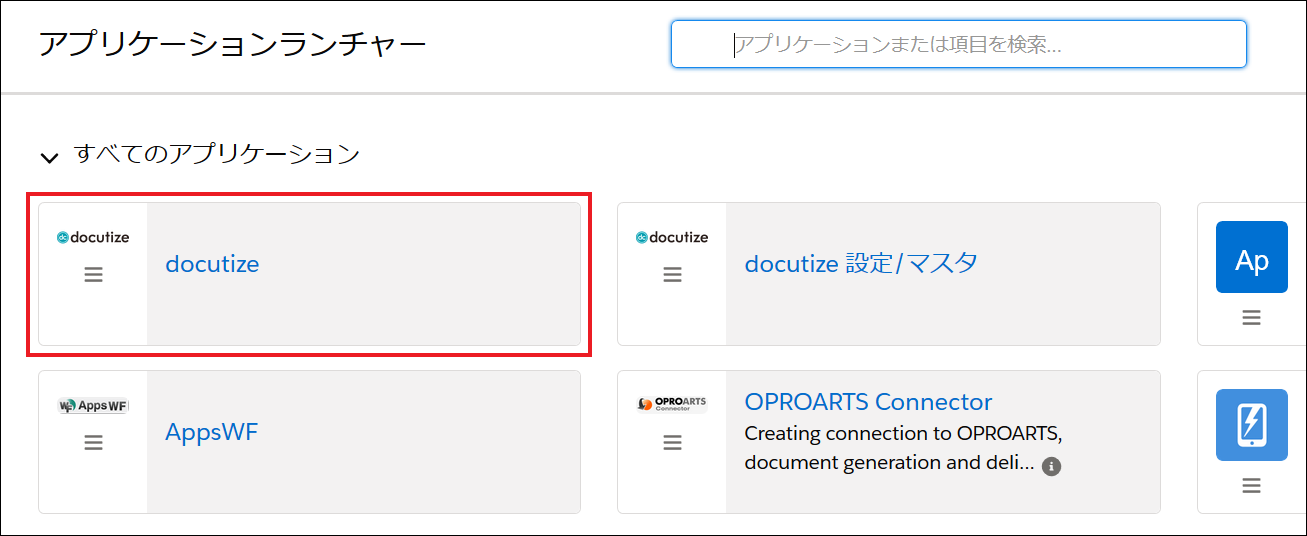Open the docutize 設定/マスタ app link
Image resolution: width=1307 pixels, height=536 pixels.
pos(861,263)
